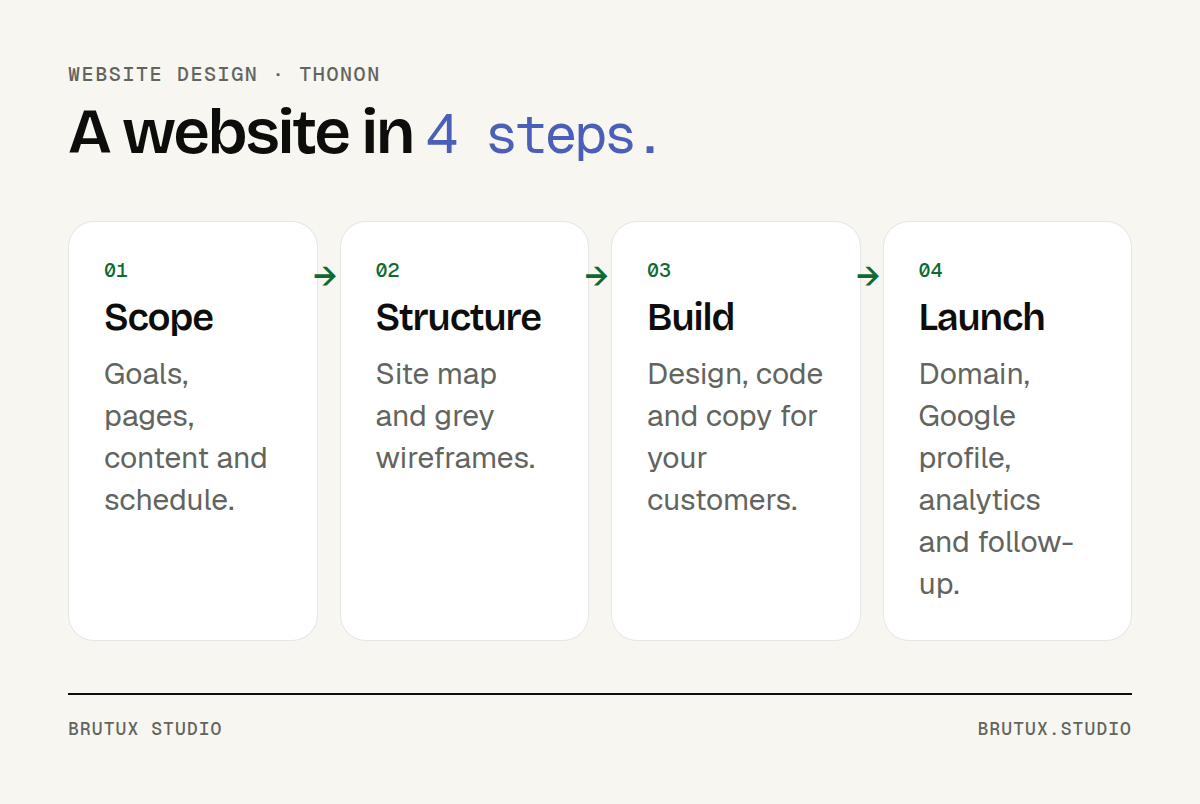Click the arrow between Build and Launch
Viewport: 1200px width, 804px height.
point(868,276)
